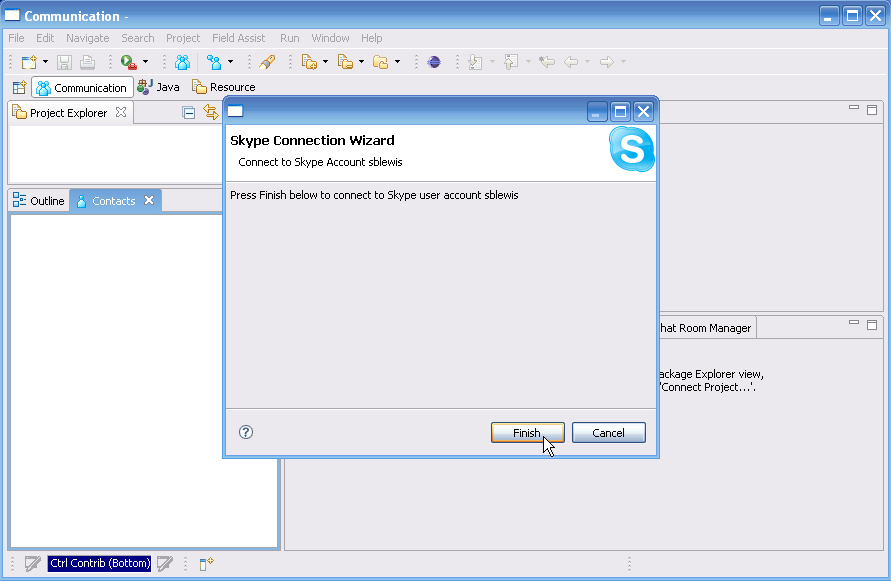Click the Run/launch green play icon
891x581 pixels.
click(128, 62)
